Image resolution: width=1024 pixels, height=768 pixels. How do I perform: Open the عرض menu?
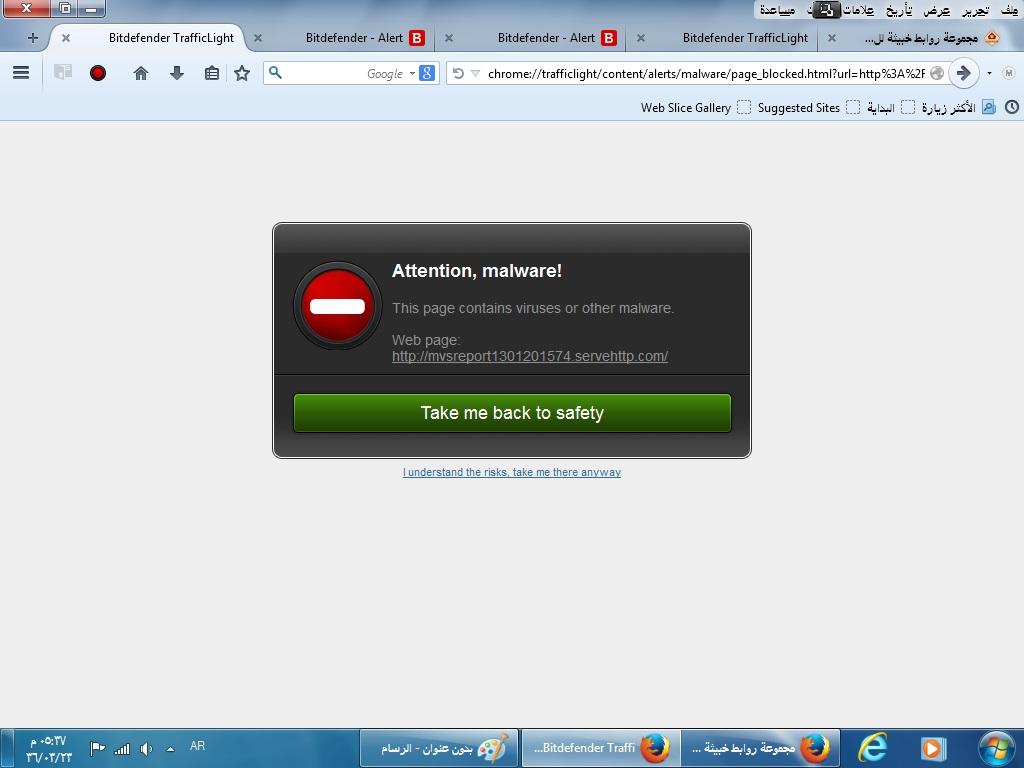click(936, 10)
